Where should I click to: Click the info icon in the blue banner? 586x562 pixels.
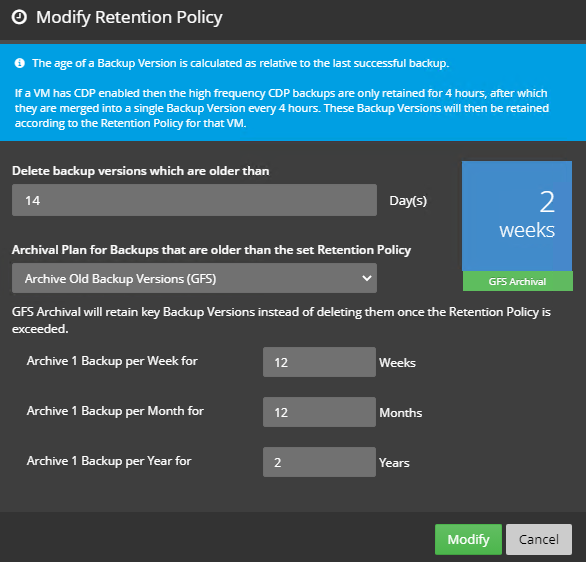tap(19, 63)
